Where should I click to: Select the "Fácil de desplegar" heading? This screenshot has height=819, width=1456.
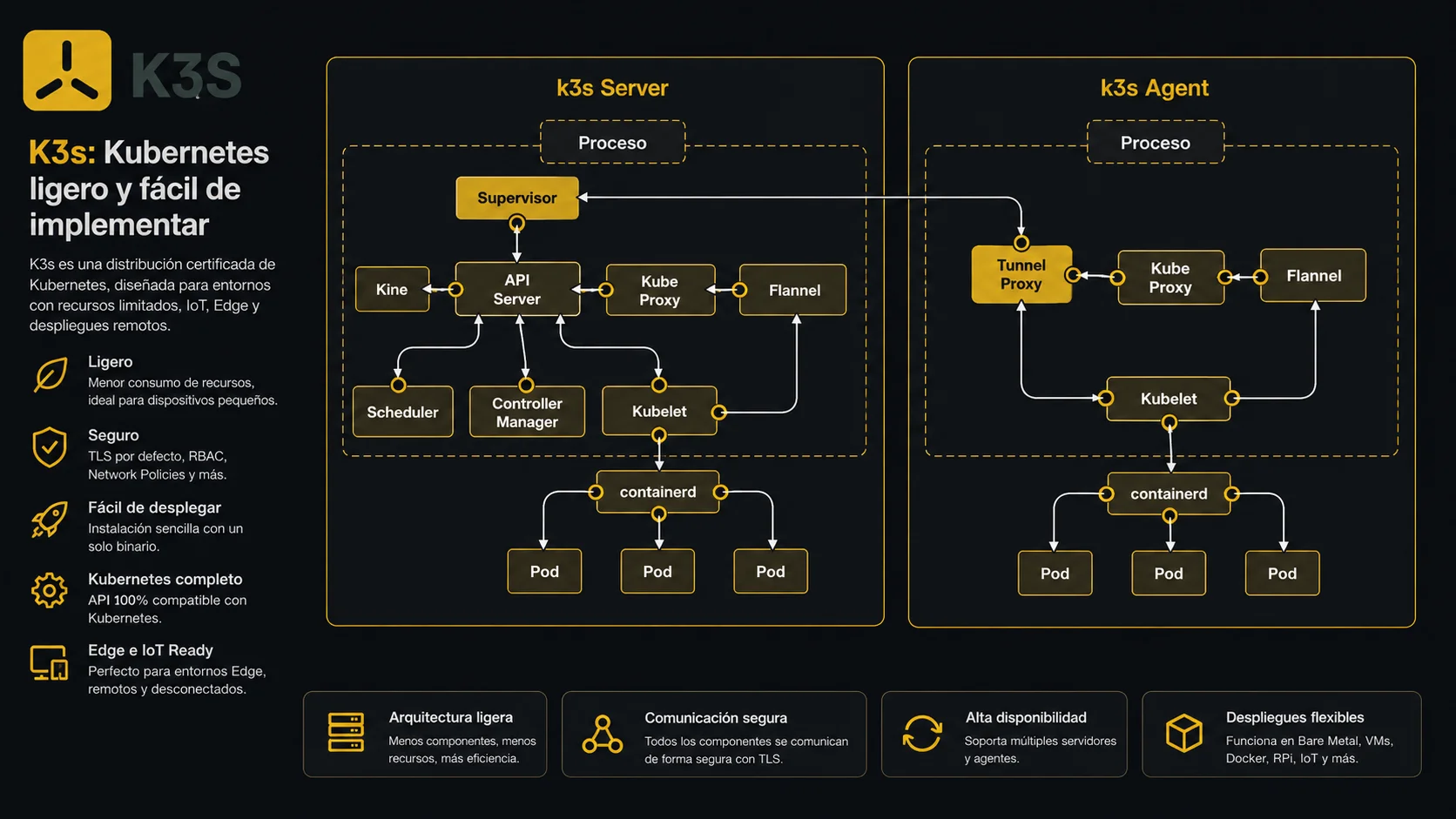point(154,507)
